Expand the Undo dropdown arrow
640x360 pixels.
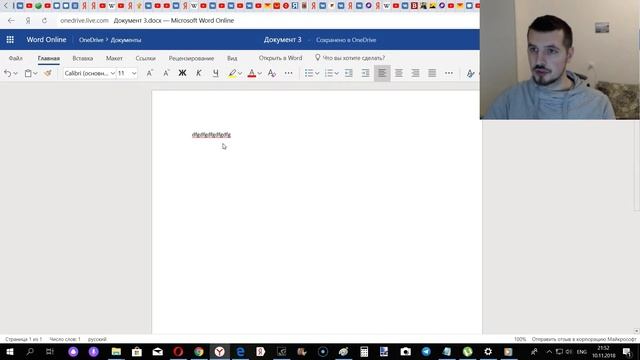16,73
